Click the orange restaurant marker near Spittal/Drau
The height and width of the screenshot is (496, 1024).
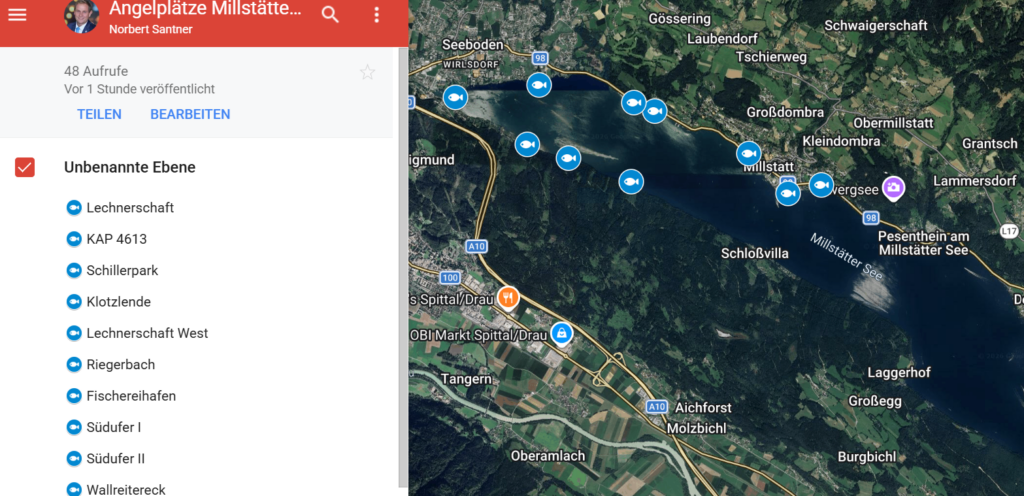pyautogui.click(x=509, y=296)
